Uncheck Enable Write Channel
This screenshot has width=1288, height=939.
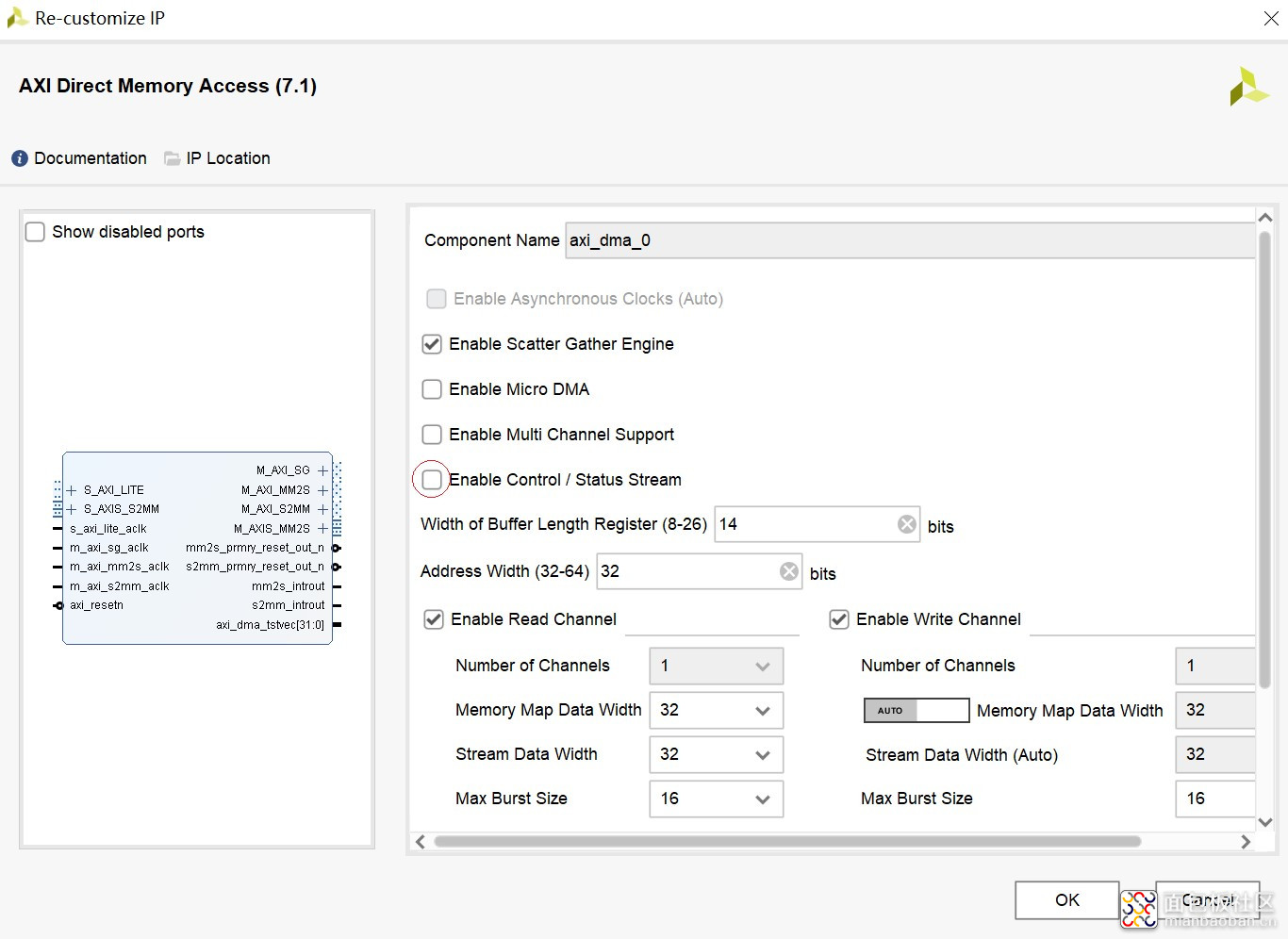tap(839, 619)
